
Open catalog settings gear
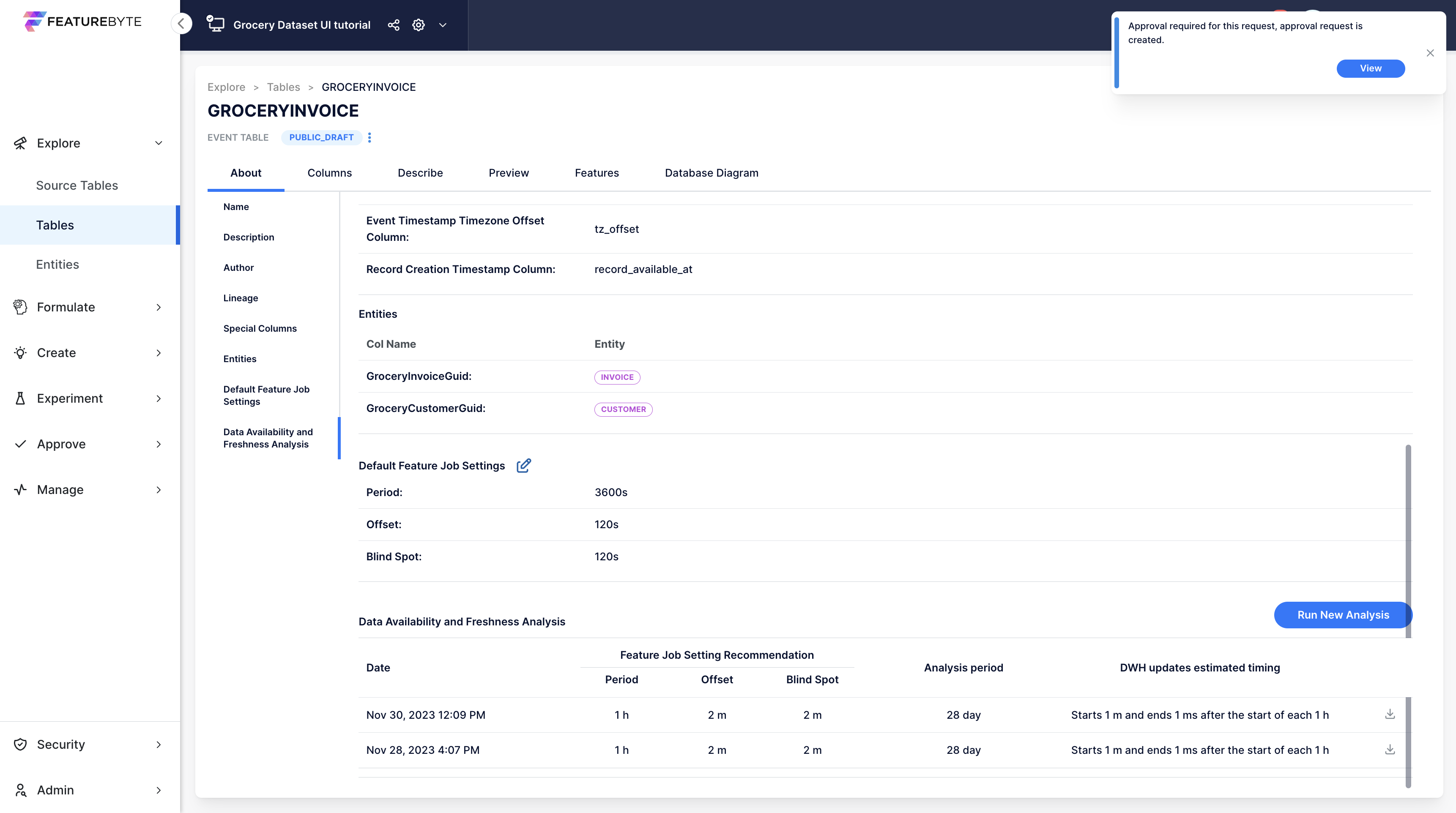tap(418, 25)
